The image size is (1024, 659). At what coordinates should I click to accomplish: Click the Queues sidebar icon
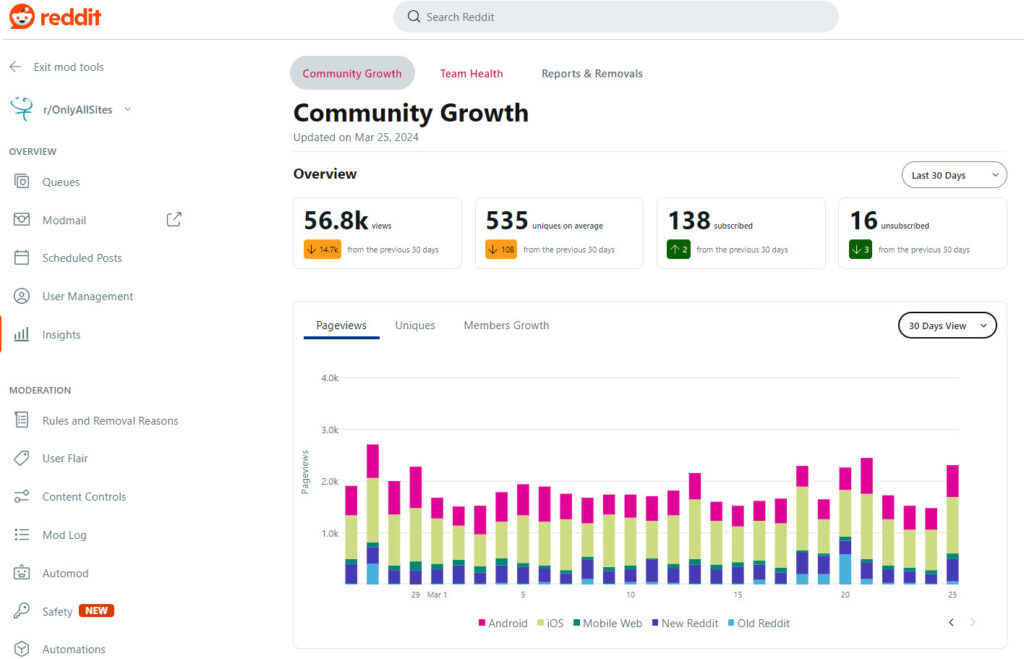21,182
